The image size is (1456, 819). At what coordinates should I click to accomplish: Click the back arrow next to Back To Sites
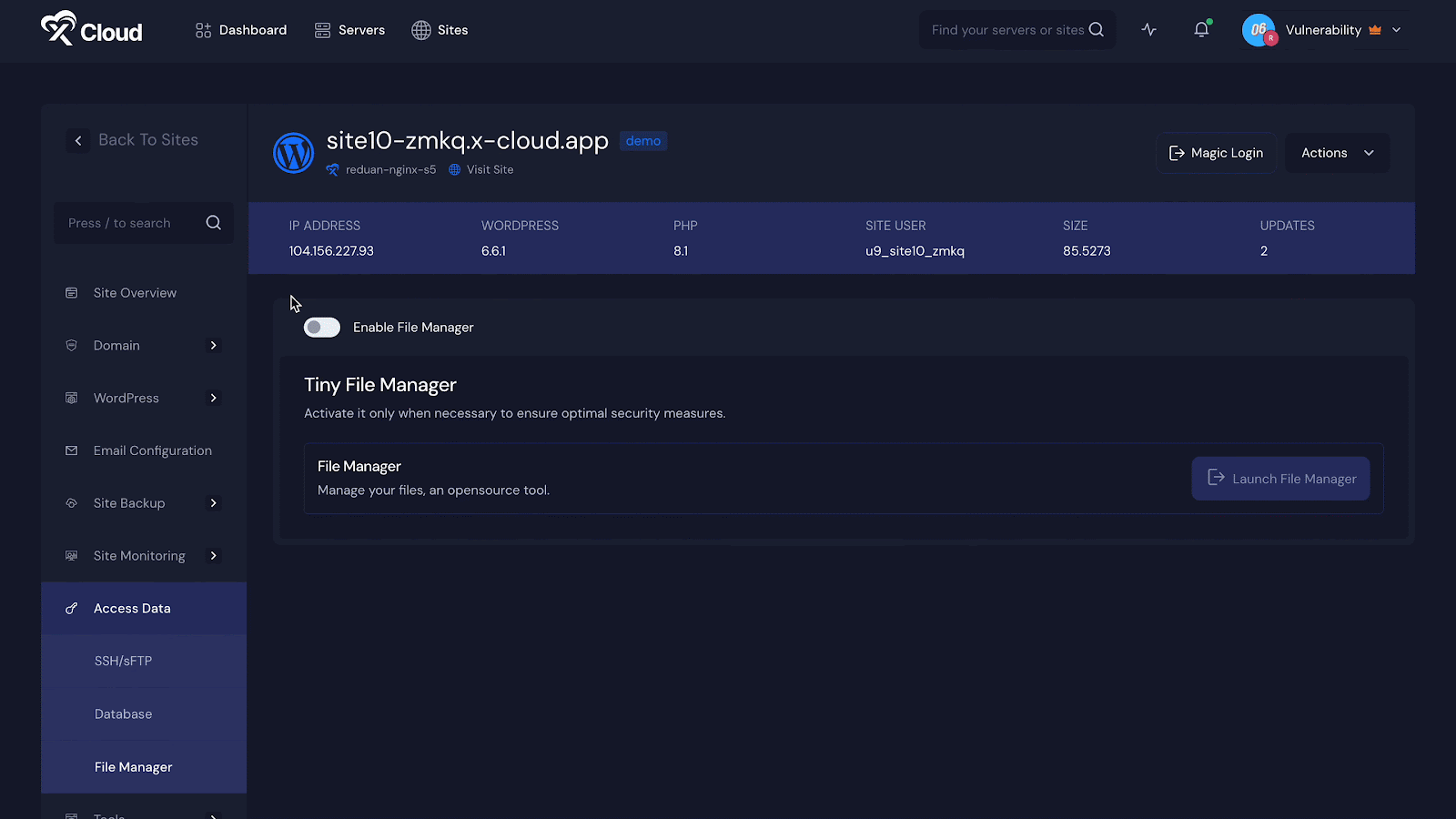78,140
